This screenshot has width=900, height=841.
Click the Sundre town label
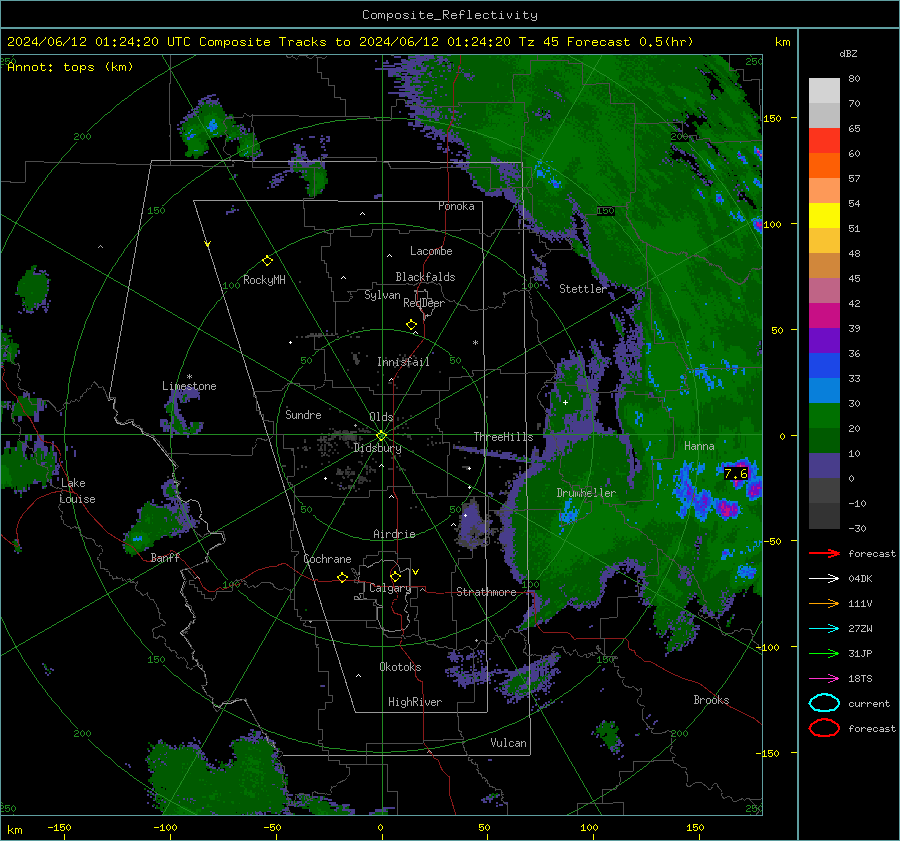[303, 415]
